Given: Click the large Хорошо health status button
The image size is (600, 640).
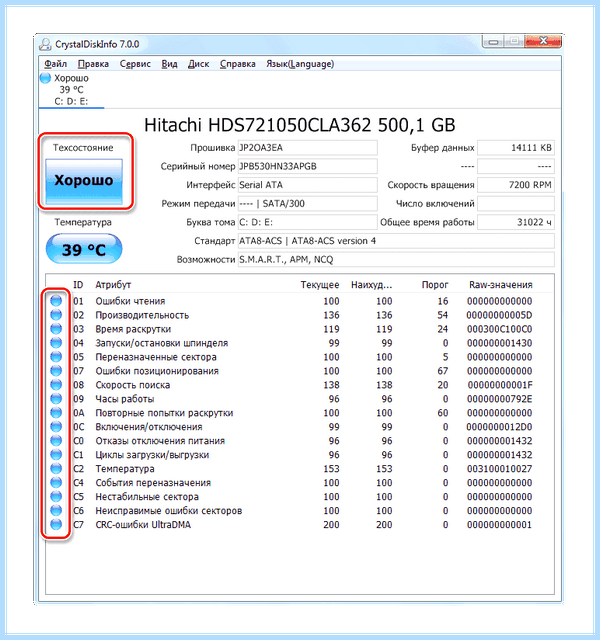Looking at the screenshot, I should 84,181.
